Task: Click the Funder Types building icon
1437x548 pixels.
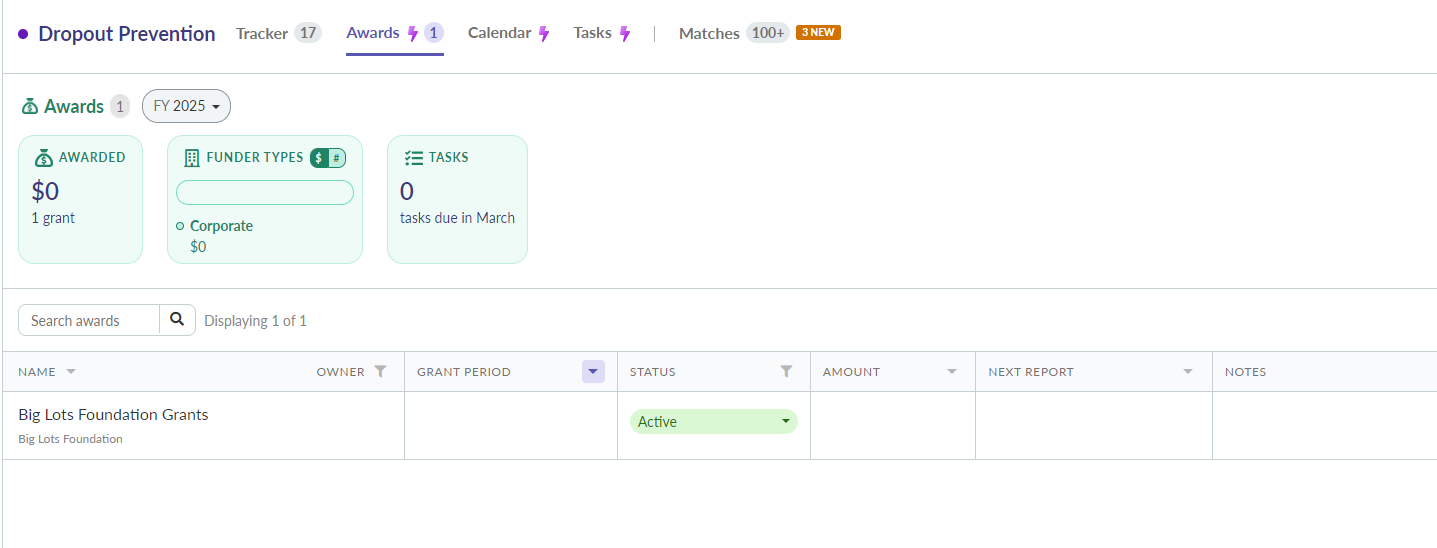Action: point(192,158)
